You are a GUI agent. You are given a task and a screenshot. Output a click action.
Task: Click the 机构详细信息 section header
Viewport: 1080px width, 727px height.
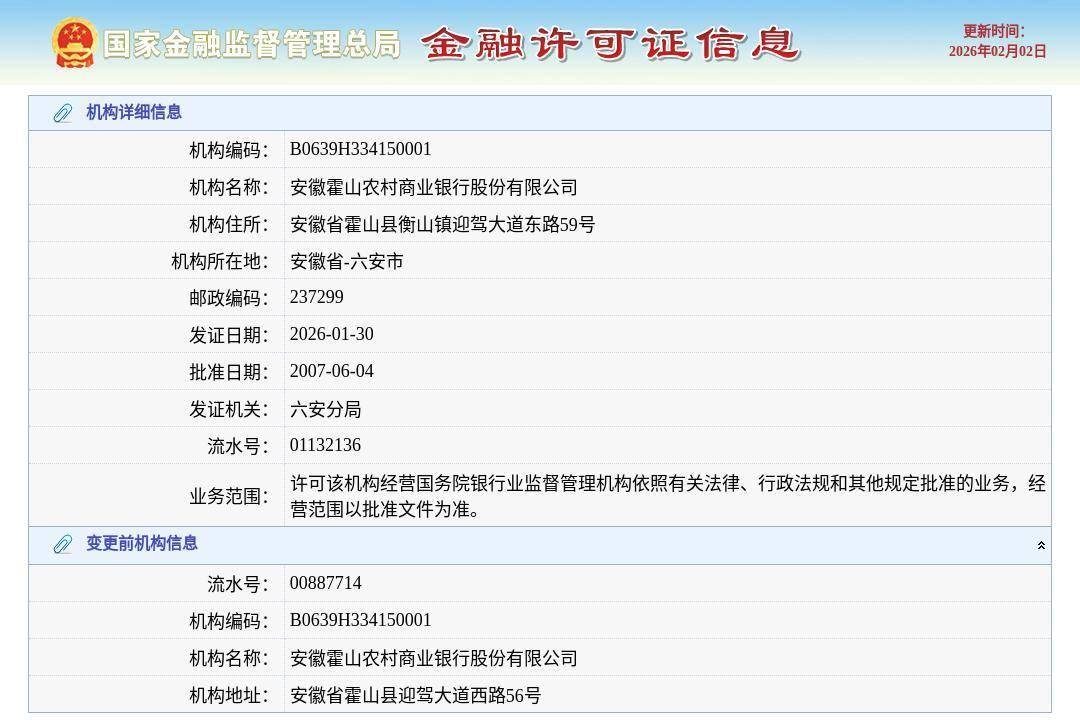coord(134,113)
